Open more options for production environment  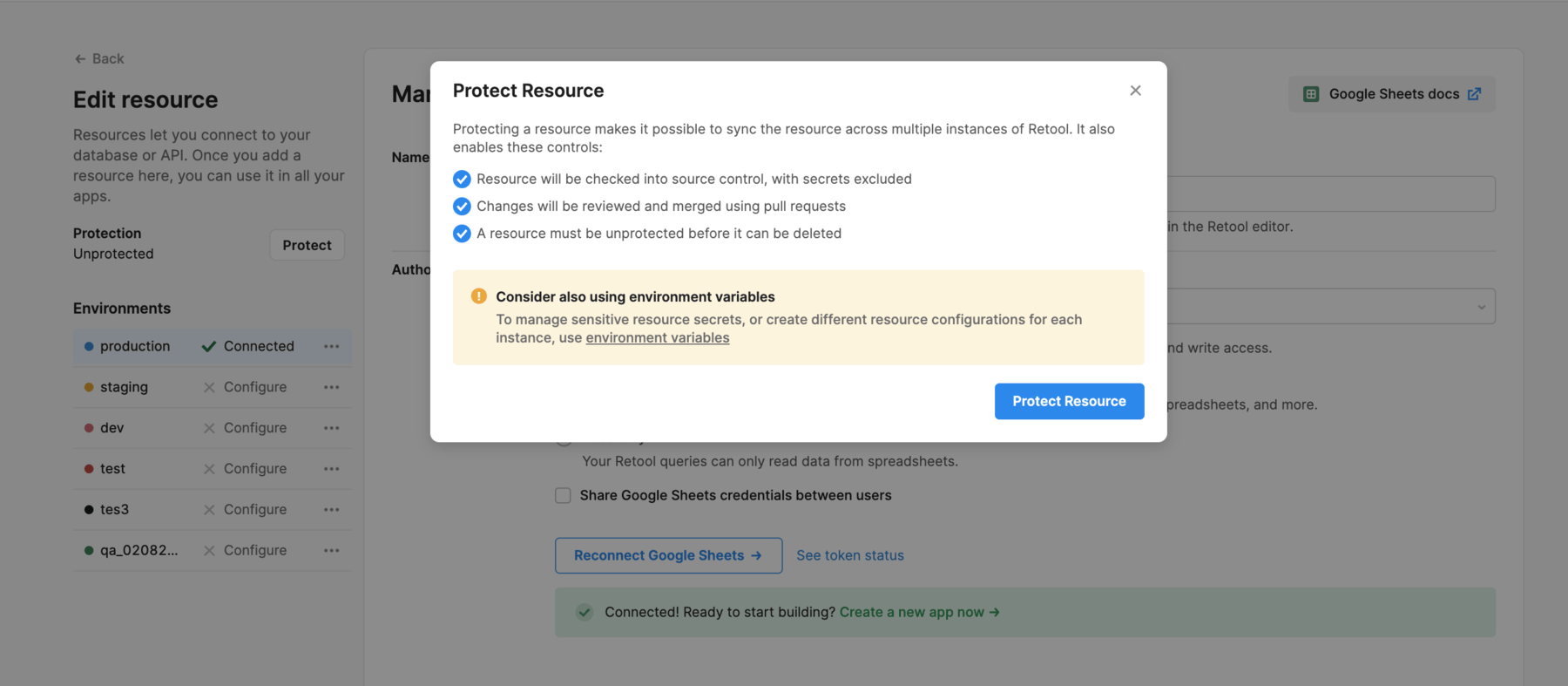pyautogui.click(x=331, y=346)
